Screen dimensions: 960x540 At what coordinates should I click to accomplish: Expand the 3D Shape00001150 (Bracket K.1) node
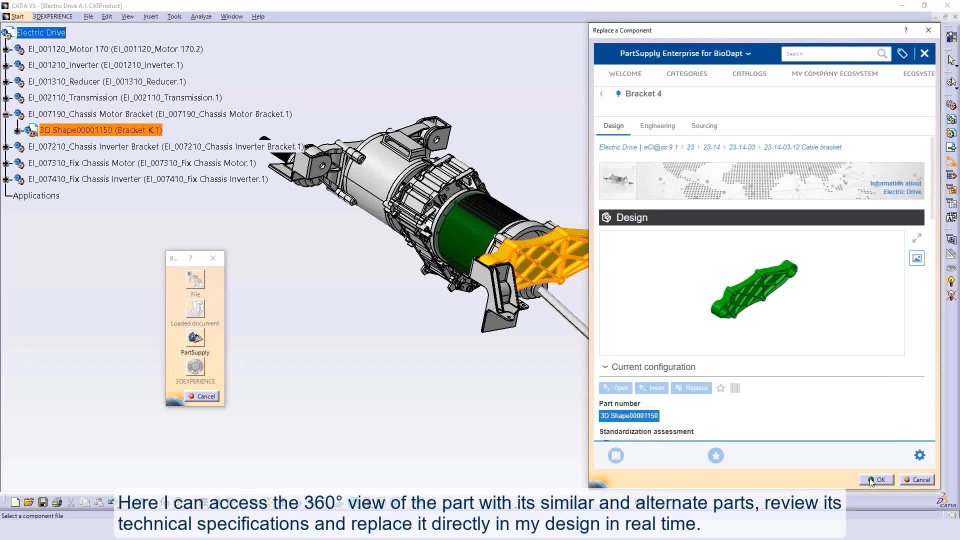[x=17, y=130]
